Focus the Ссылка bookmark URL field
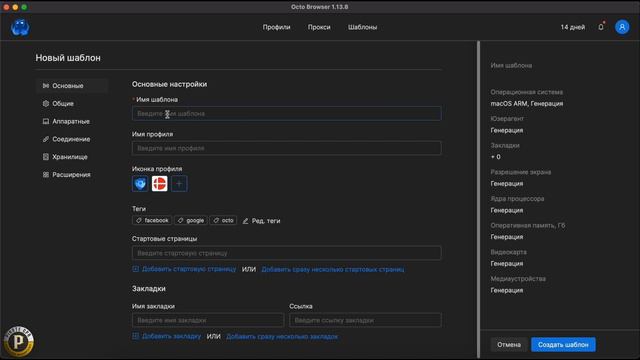The width and height of the screenshot is (640, 360). (365, 320)
